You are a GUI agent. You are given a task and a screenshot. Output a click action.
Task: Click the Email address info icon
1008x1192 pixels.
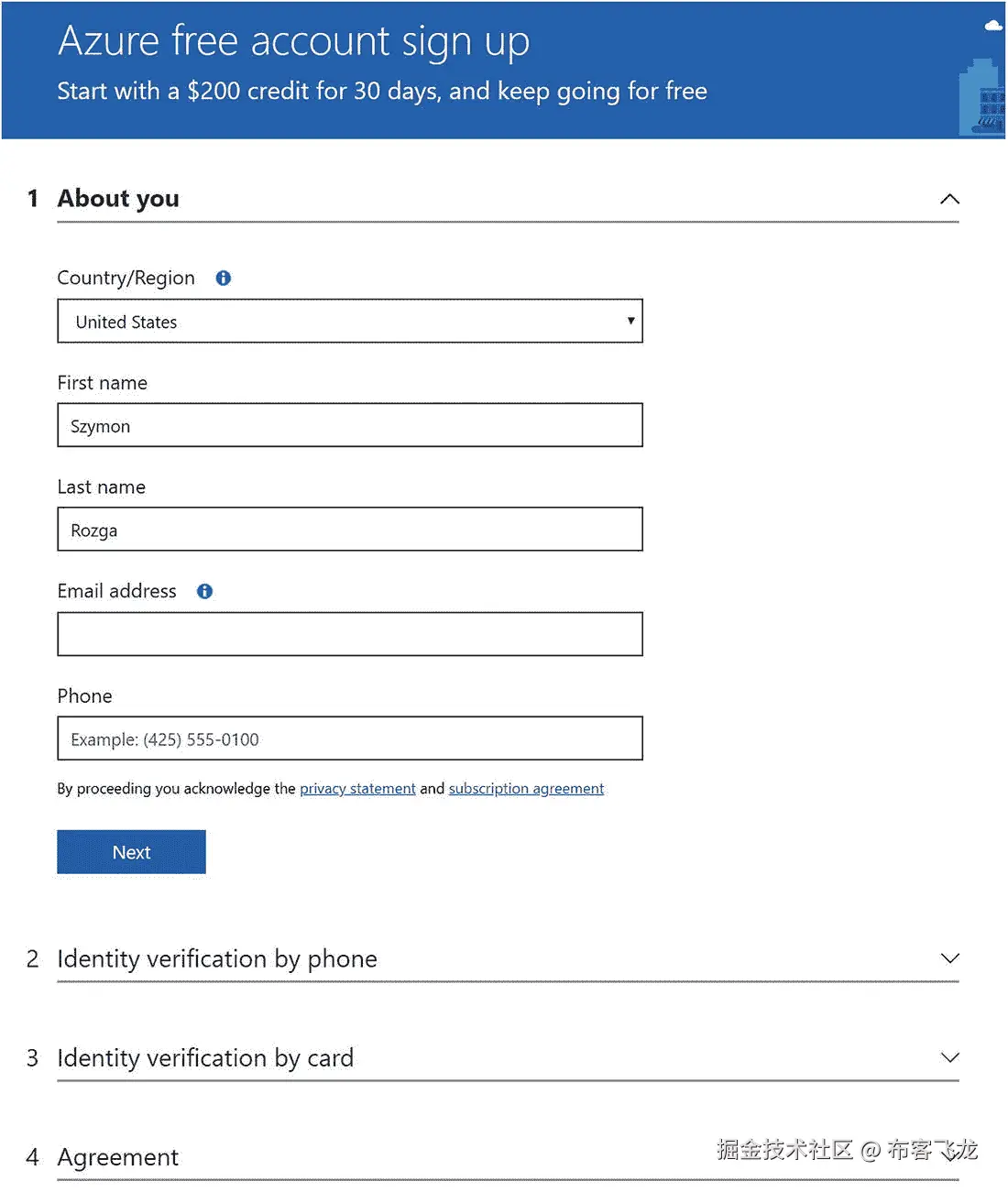coord(204,591)
